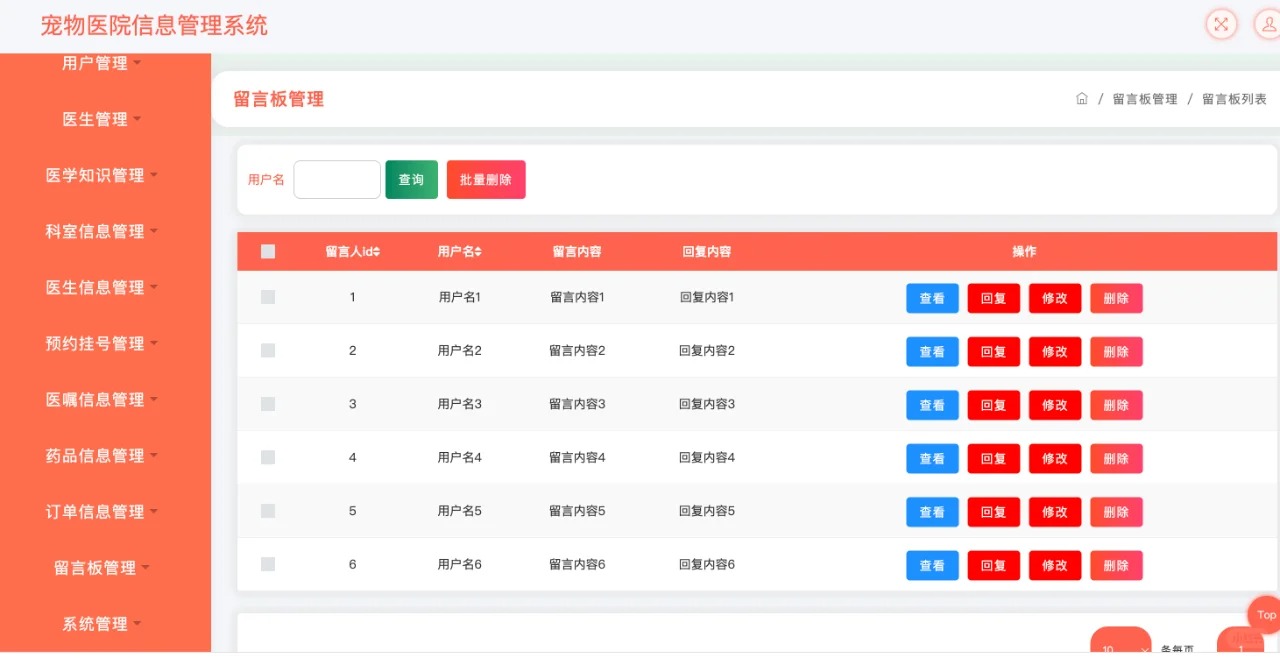The height and width of the screenshot is (658, 1280).
Task: Click 留言板列表 breadcrumb link
Action: (1234, 99)
